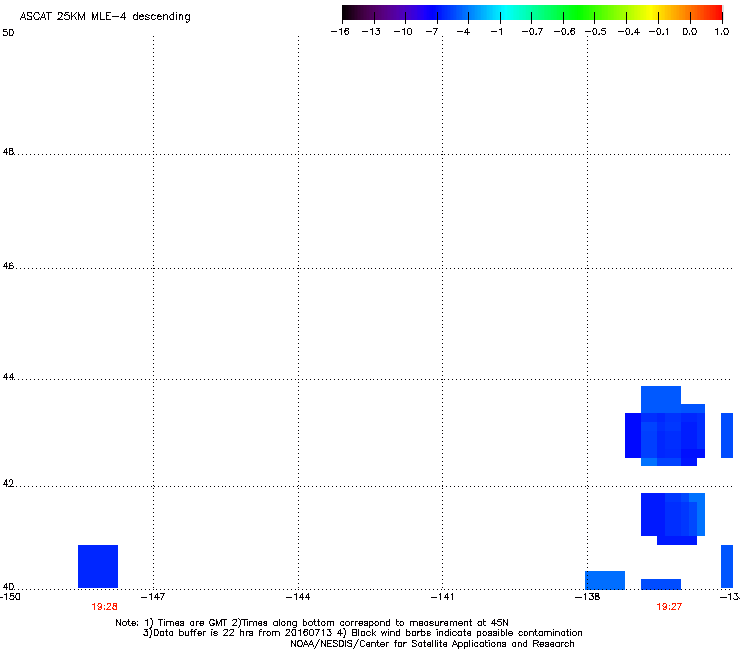This screenshot has height=650, width=740.
Task: Click the longitude label -138
Action: (x=588, y=597)
